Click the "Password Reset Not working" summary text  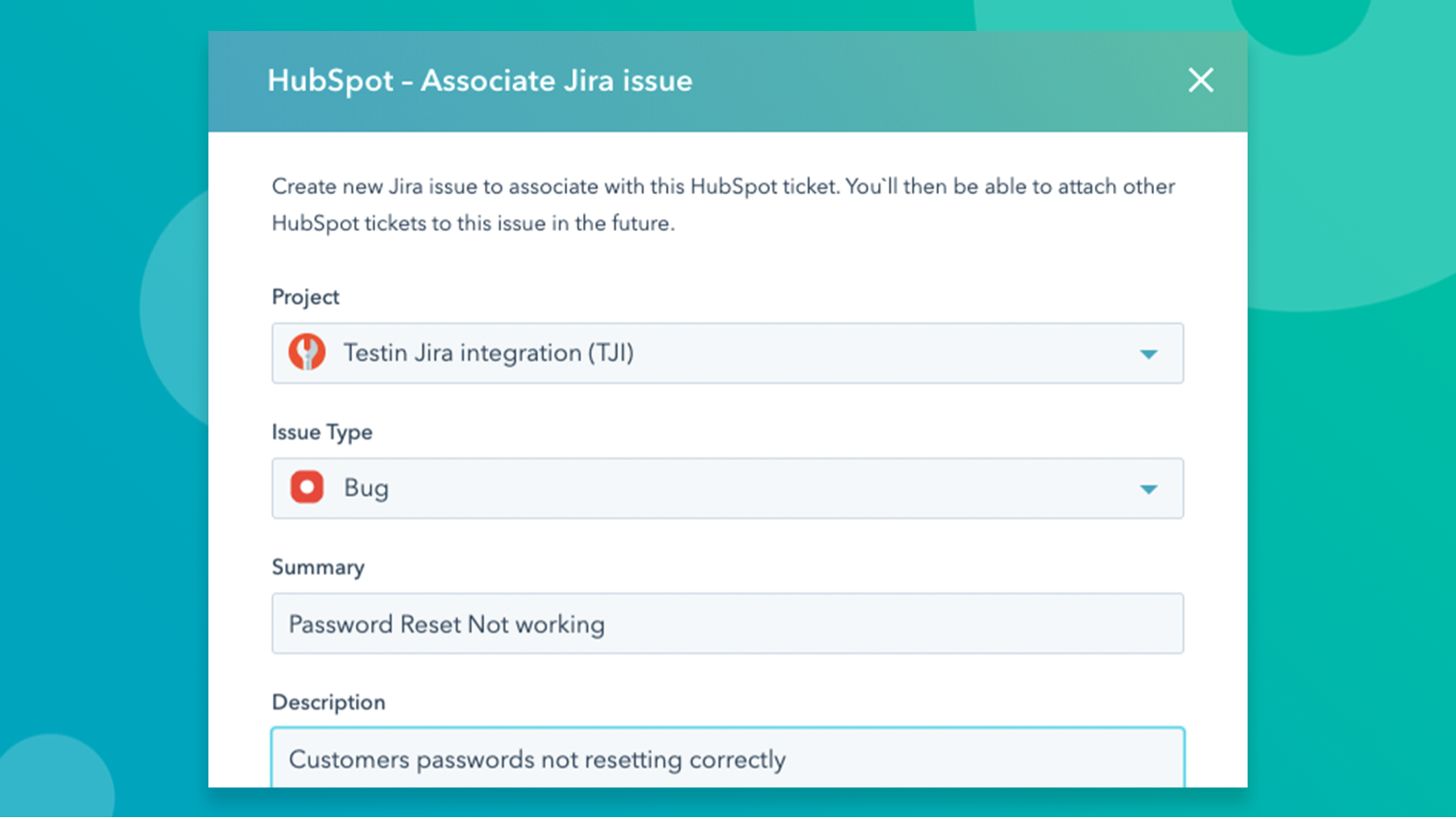[x=447, y=624]
